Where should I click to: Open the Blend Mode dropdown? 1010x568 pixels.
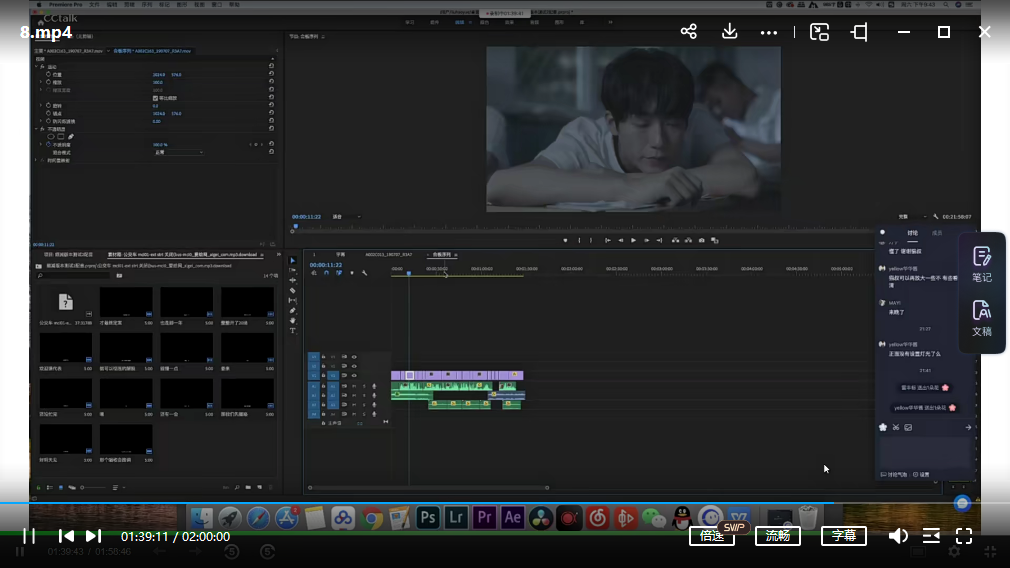coord(178,153)
